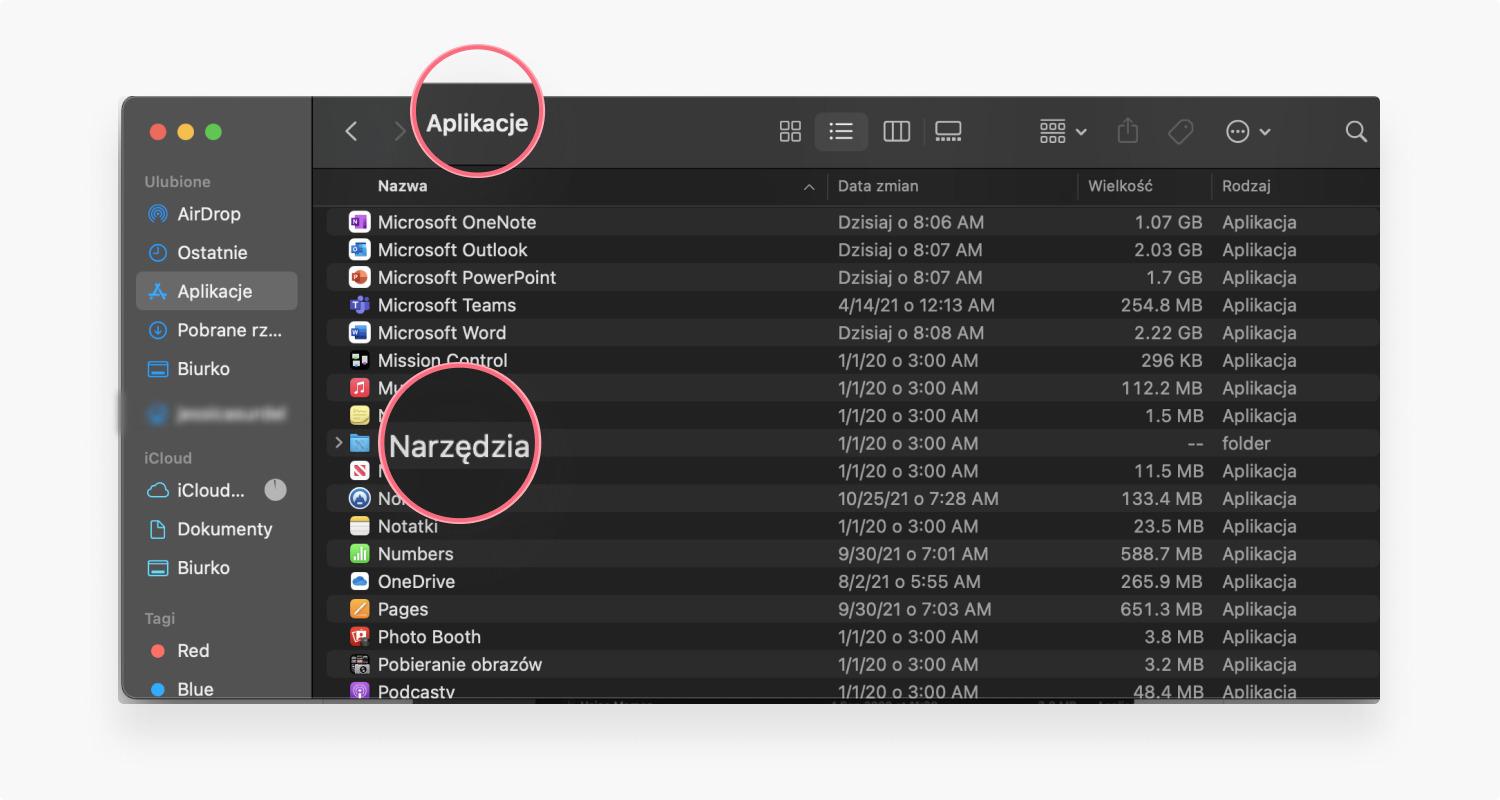Click the Tags toolbar icon
The image size is (1500, 800).
1181,131
